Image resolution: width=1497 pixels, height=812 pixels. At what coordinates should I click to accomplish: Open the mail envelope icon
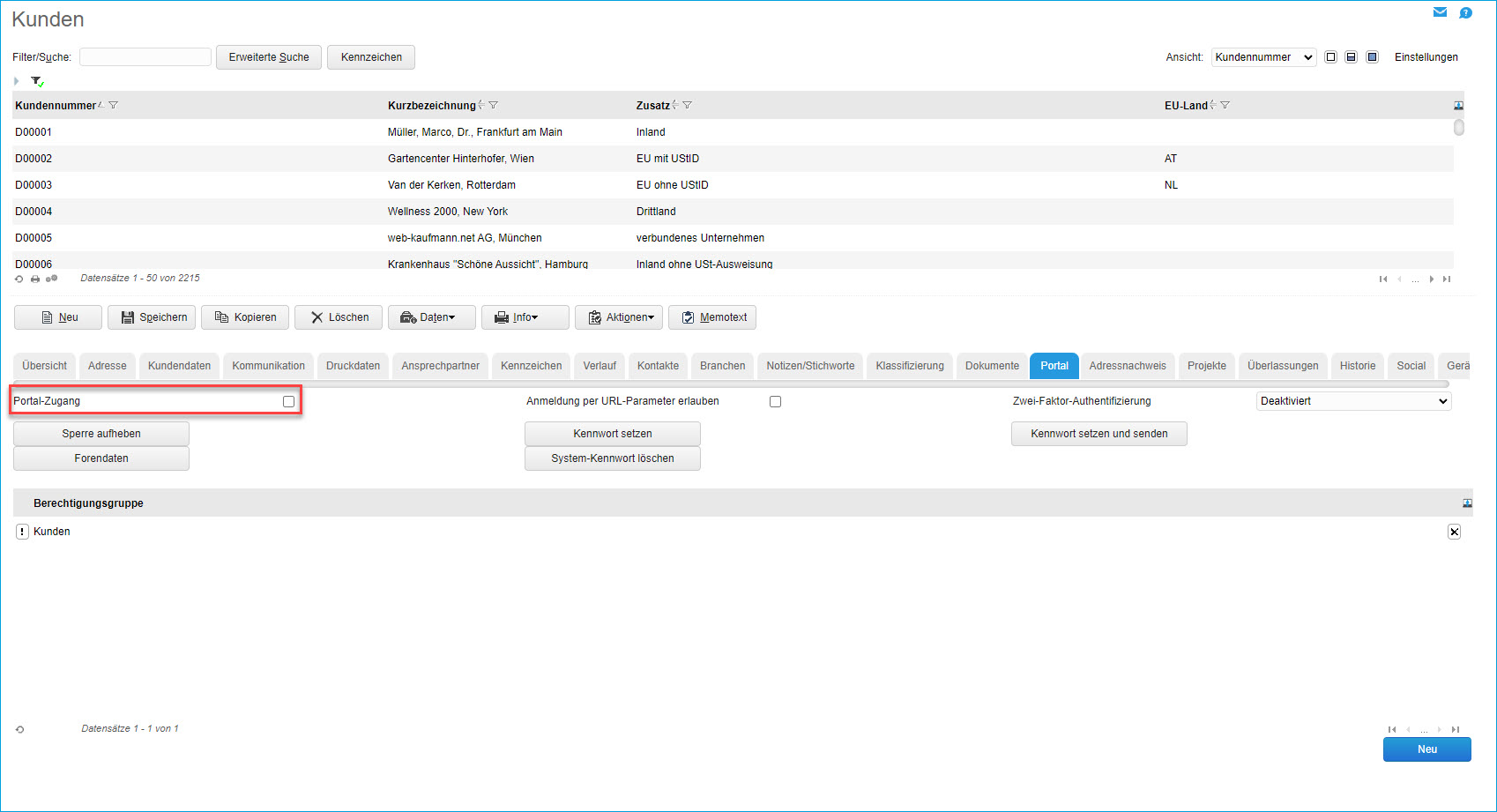click(1440, 12)
